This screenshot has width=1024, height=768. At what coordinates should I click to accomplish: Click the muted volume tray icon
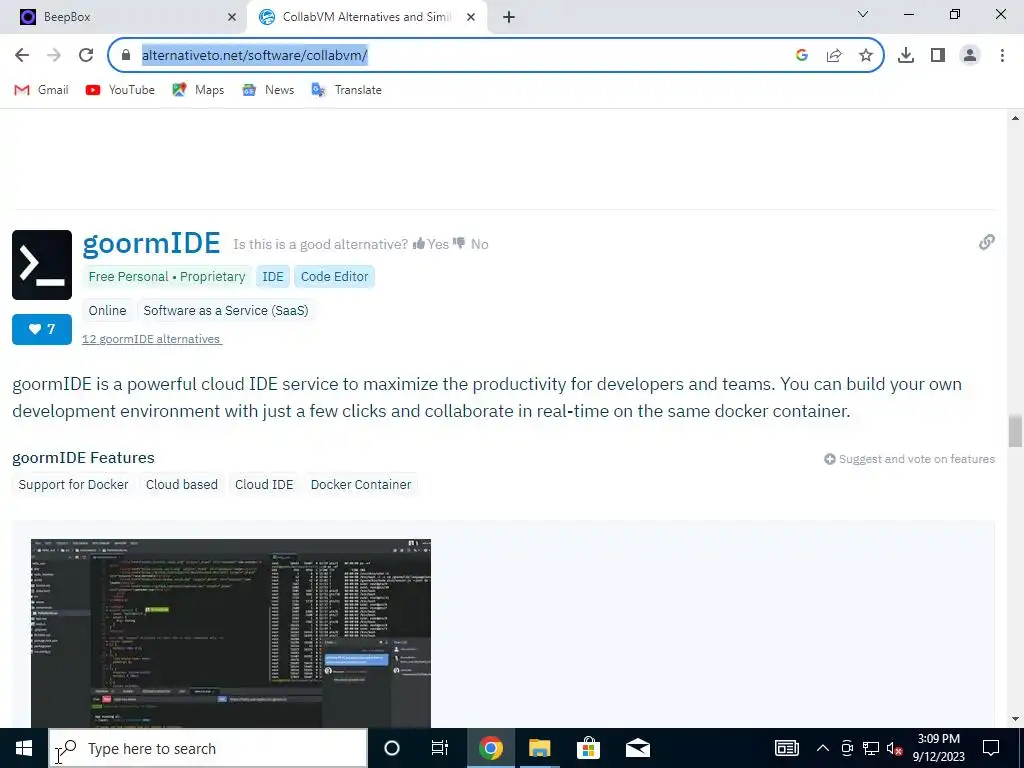coord(894,748)
